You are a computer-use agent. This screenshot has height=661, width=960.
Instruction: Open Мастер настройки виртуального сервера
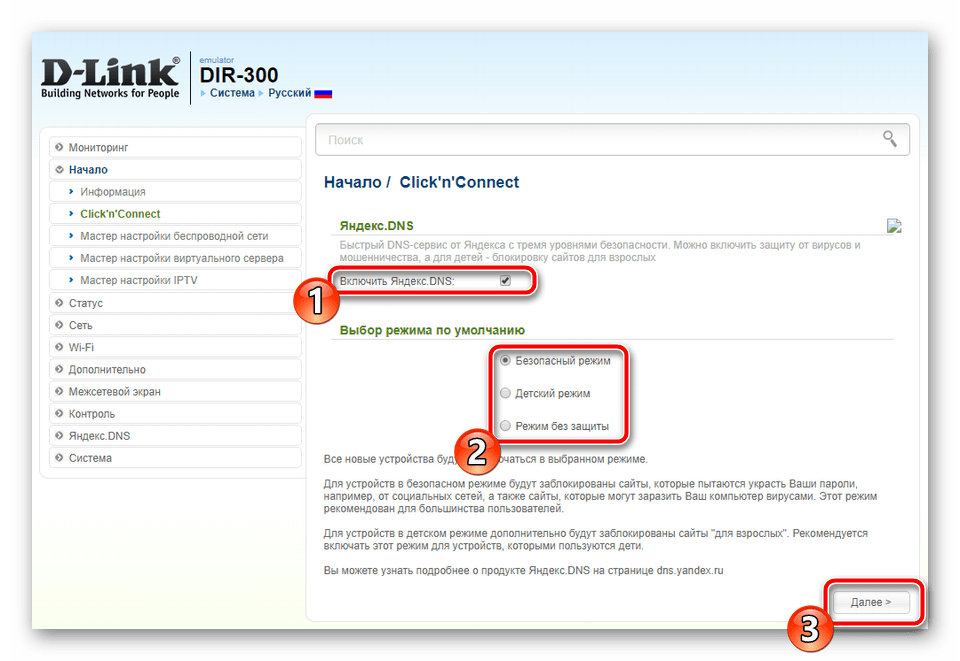(175, 258)
